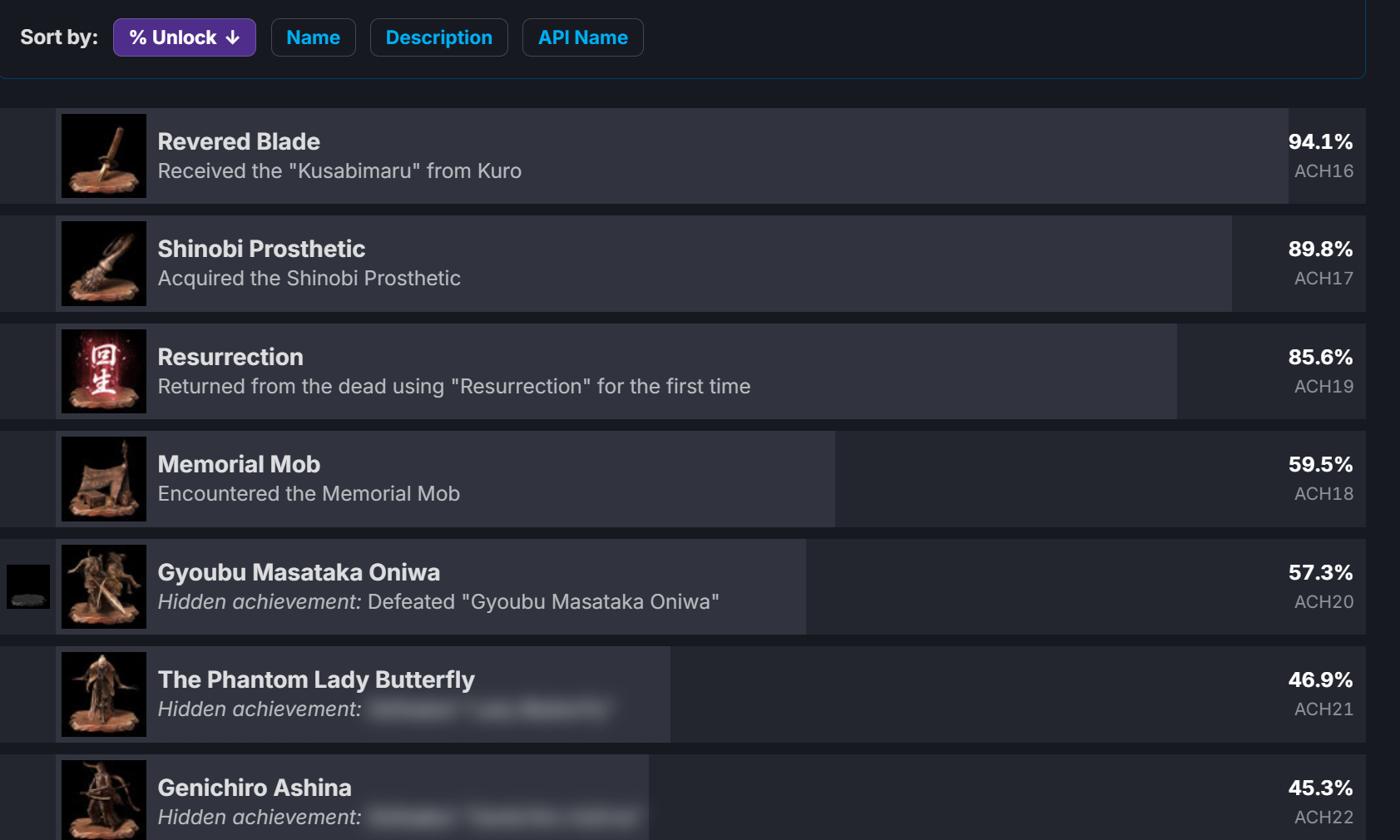Image resolution: width=1400 pixels, height=840 pixels.
Task: Open the Memorial Mob achievement icon
Action: pyautogui.click(x=104, y=479)
